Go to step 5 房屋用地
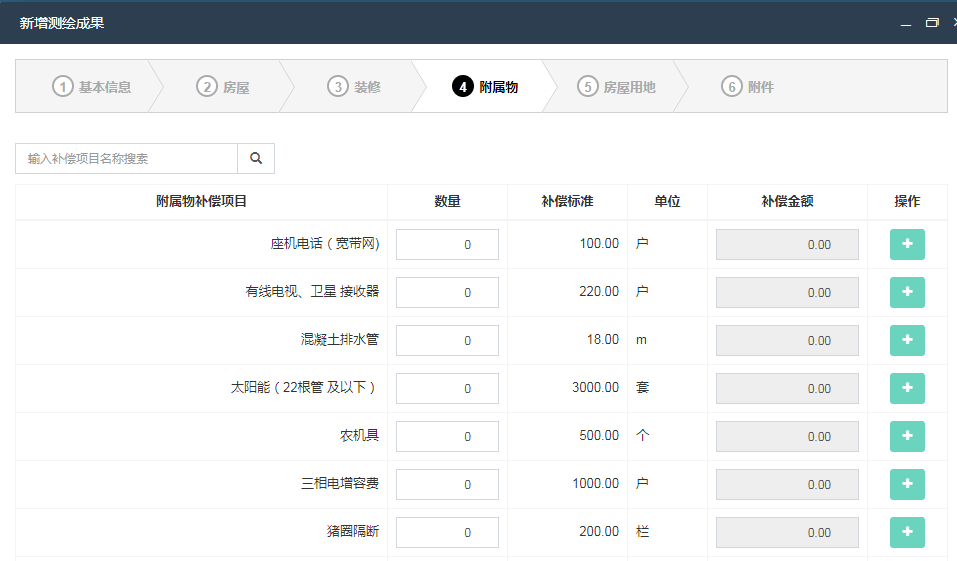957x561 pixels. coord(616,87)
